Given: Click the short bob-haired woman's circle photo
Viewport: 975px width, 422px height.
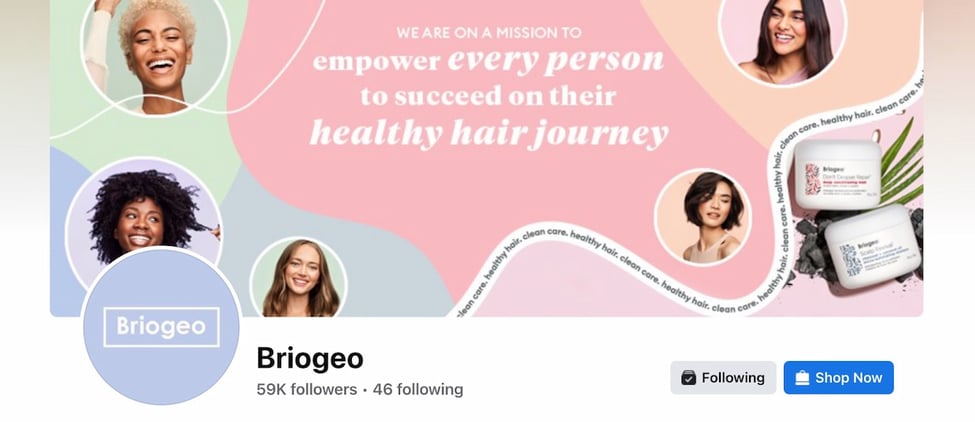Looking at the screenshot, I should click(x=703, y=217).
